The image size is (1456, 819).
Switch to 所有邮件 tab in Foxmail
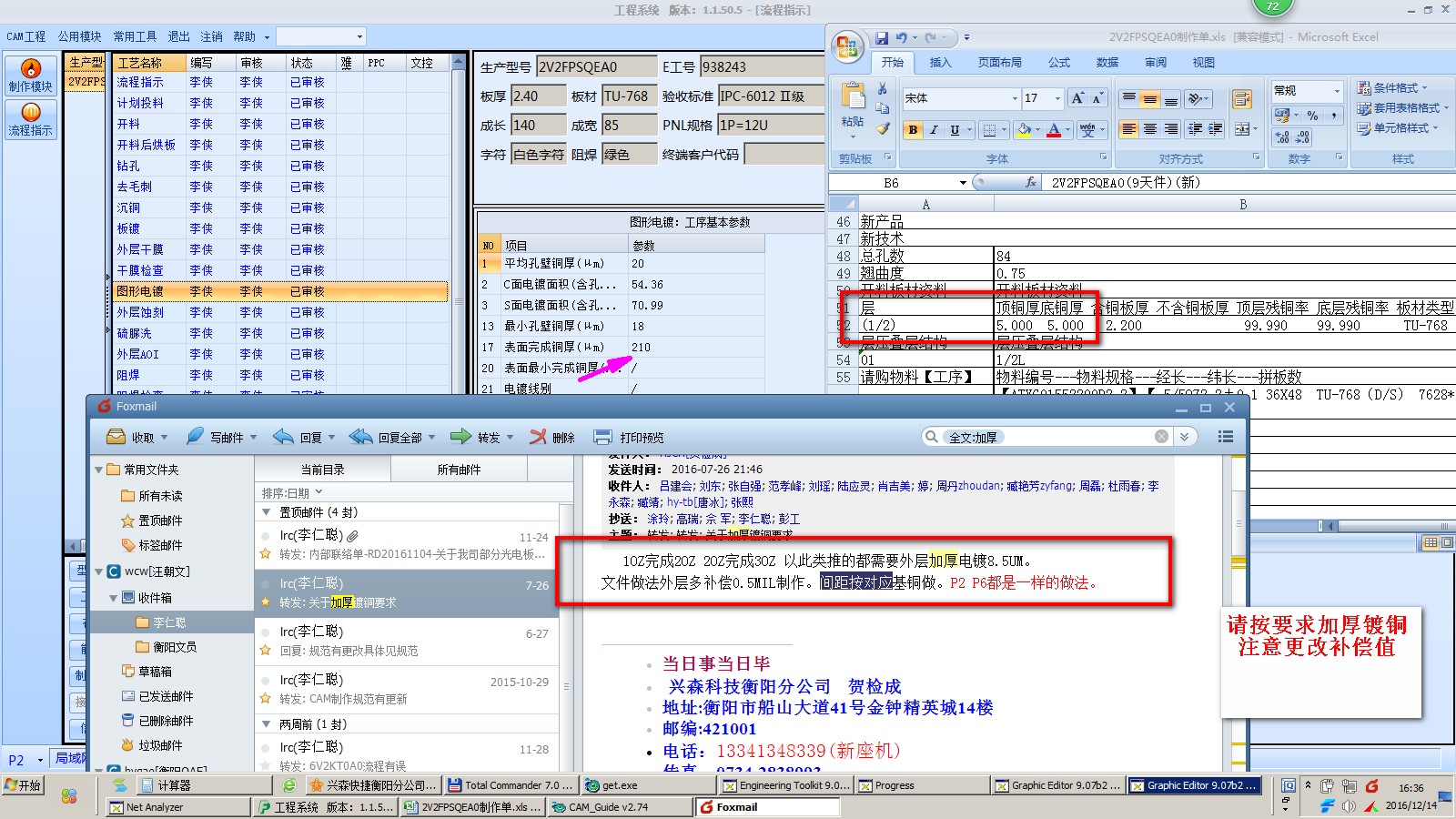pos(459,470)
